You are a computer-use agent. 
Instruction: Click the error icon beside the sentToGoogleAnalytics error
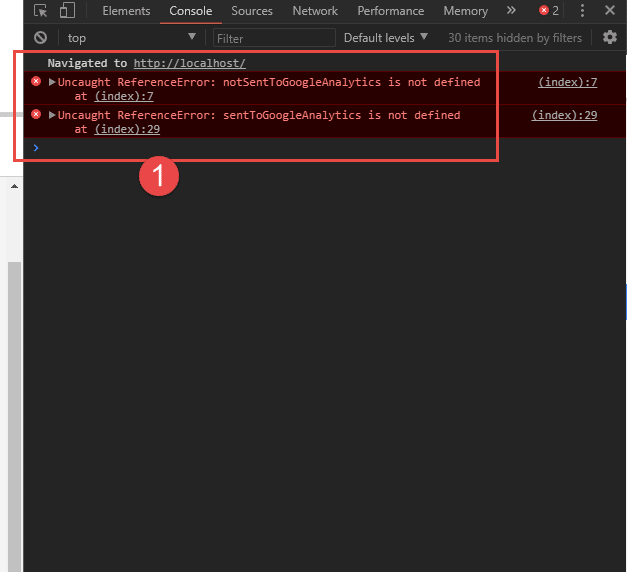(x=37, y=115)
